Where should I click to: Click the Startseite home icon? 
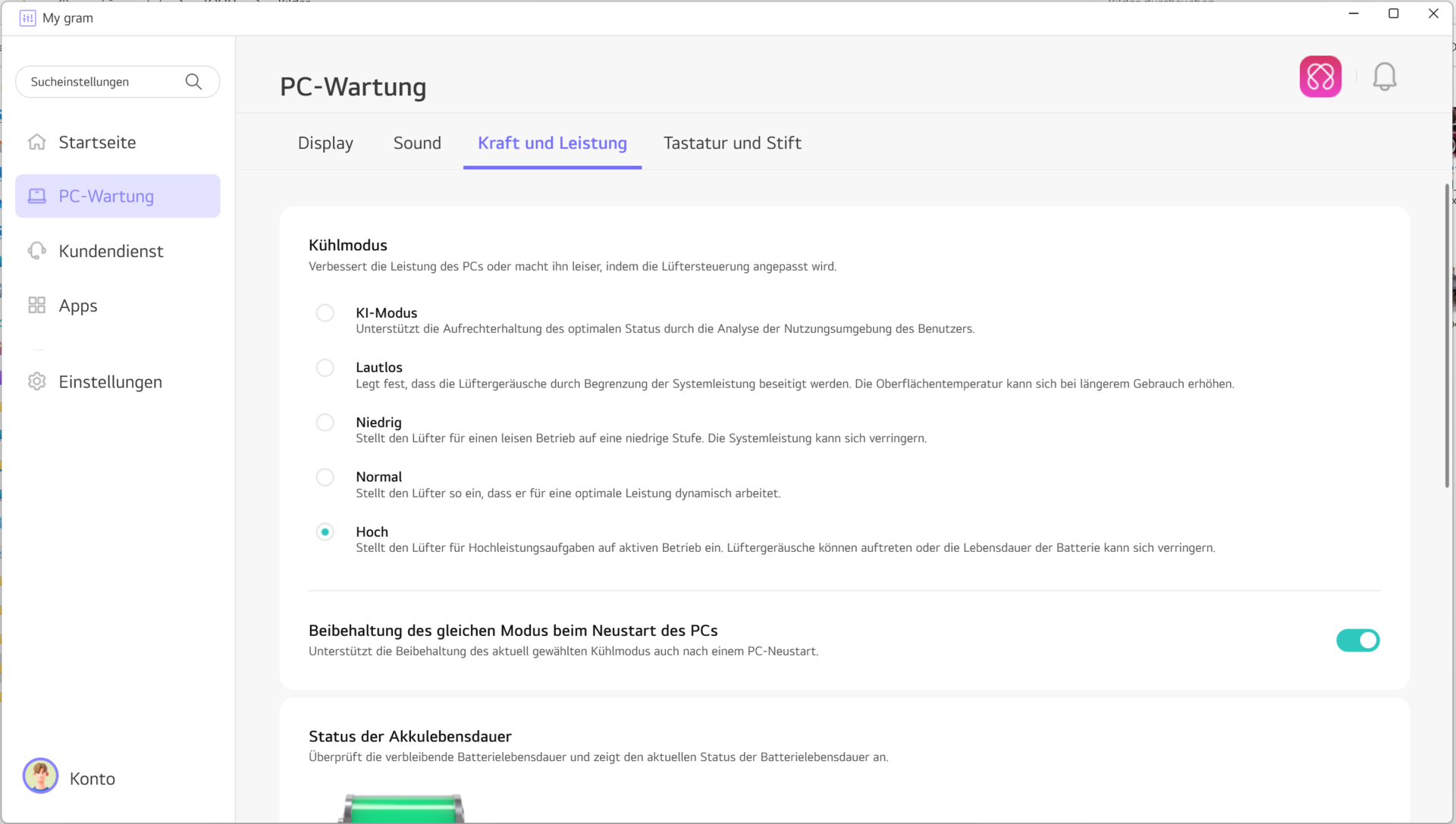(x=37, y=143)
